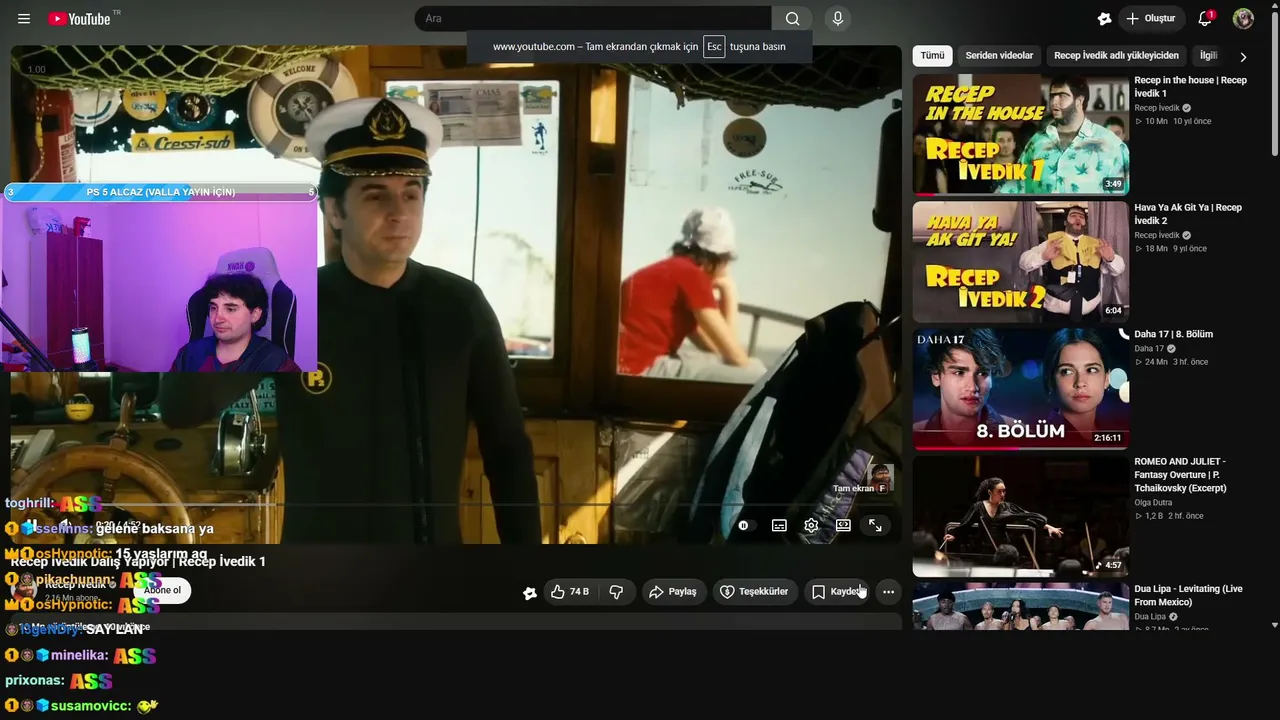This screenshot has height=720, width=1280.
Task: Select Recep İvedik adlı yükleyiciden chip
Action: click(x=1116, y=56)
